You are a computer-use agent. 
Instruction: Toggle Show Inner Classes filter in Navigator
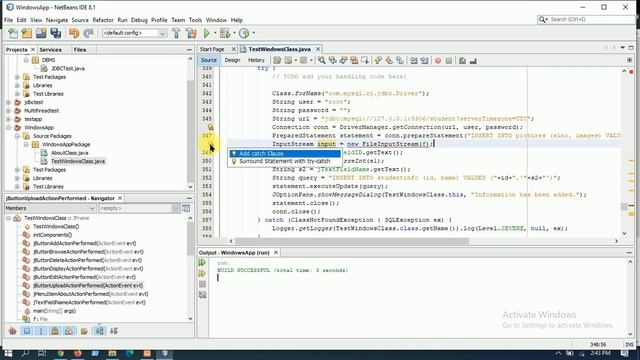click(69, 331)
